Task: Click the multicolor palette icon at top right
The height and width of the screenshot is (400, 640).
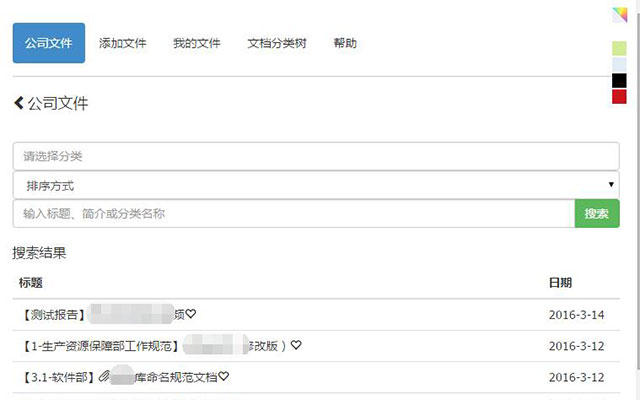Action: coord(619,15)
